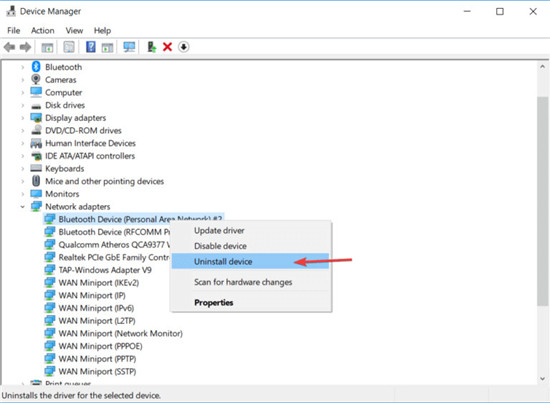Click the Properties toolbar icon
This screenshot has height=403, width=550.
coord(69,47)
